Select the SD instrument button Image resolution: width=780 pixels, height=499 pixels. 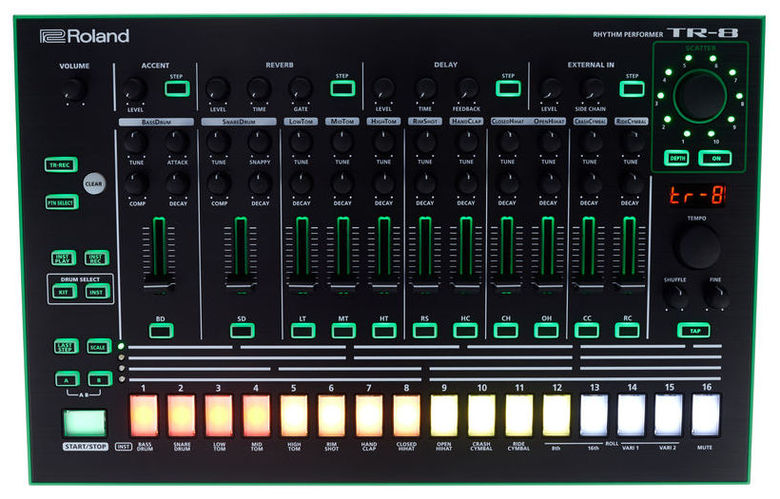coord(242,331)
